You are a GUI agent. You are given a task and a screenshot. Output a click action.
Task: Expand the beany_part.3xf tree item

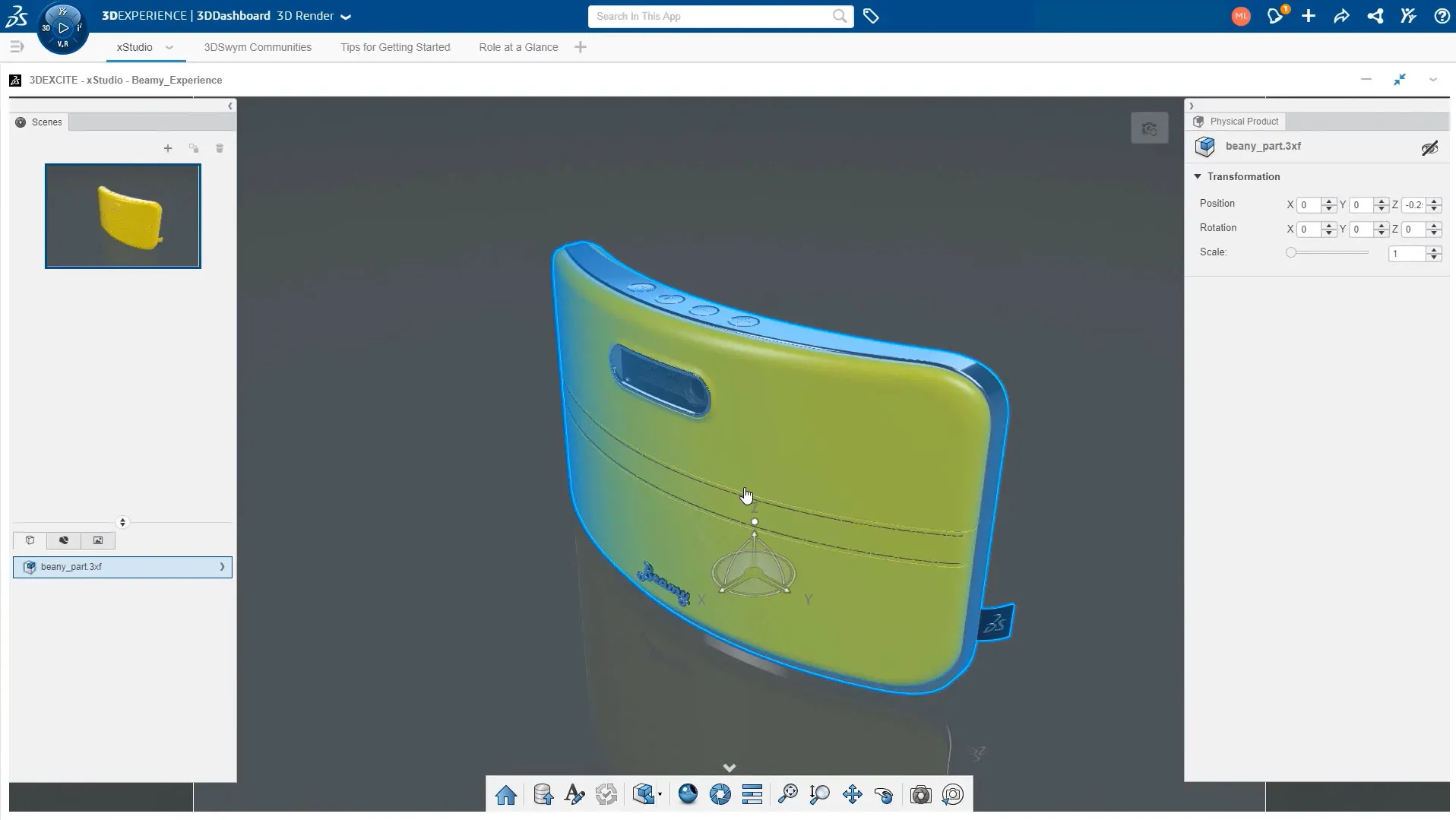click(222, 567)
